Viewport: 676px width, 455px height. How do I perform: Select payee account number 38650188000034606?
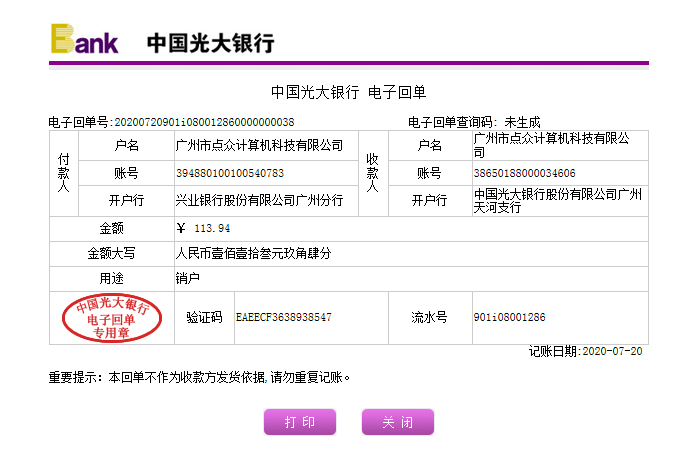click(x=524, y=173)
